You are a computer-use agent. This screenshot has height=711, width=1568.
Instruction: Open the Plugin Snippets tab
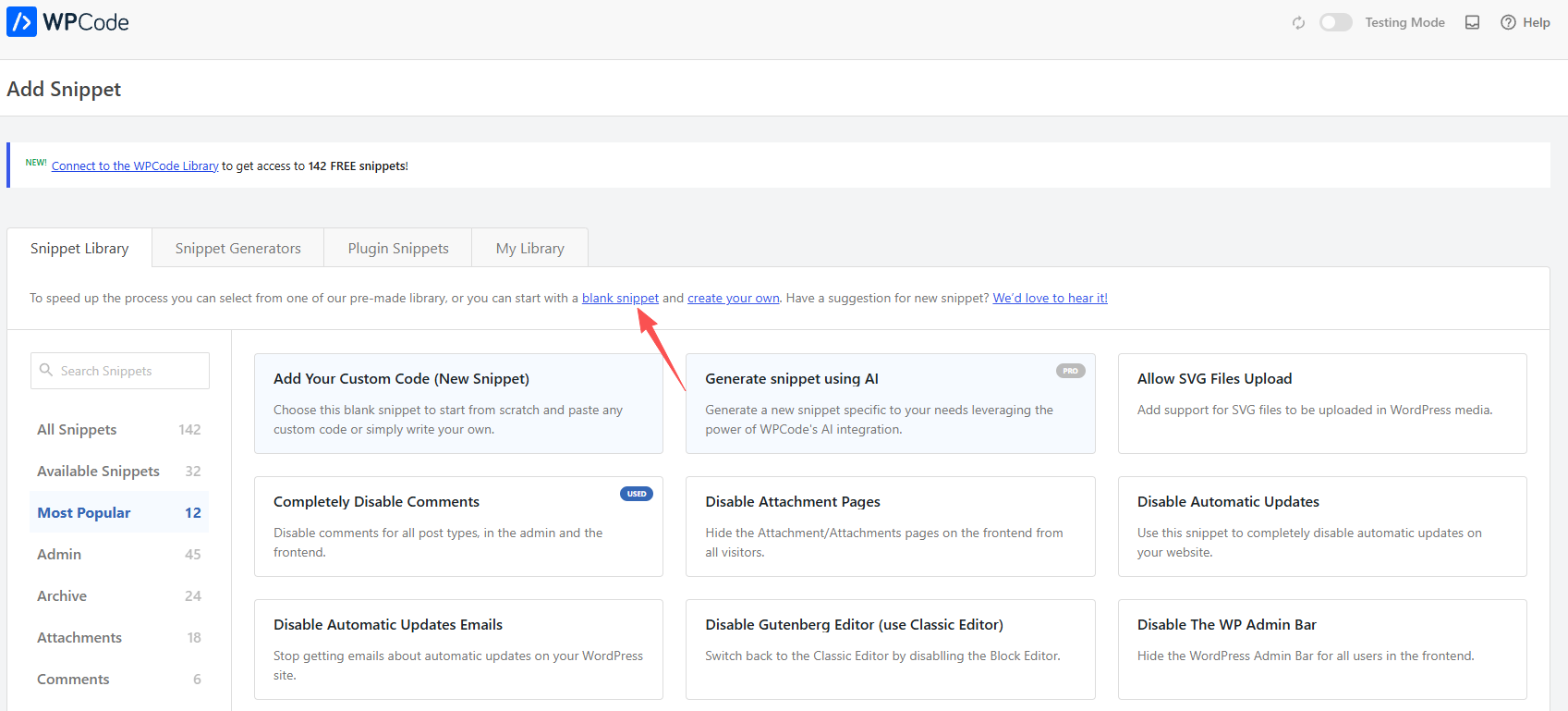click(398, 248)
